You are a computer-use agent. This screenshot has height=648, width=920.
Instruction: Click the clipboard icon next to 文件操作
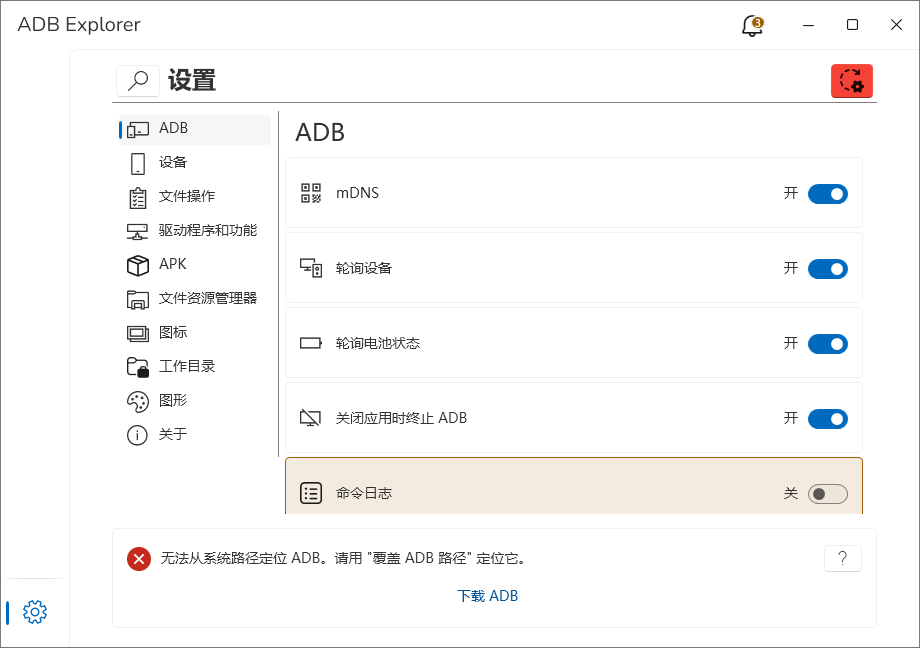[x=138, y=198]
